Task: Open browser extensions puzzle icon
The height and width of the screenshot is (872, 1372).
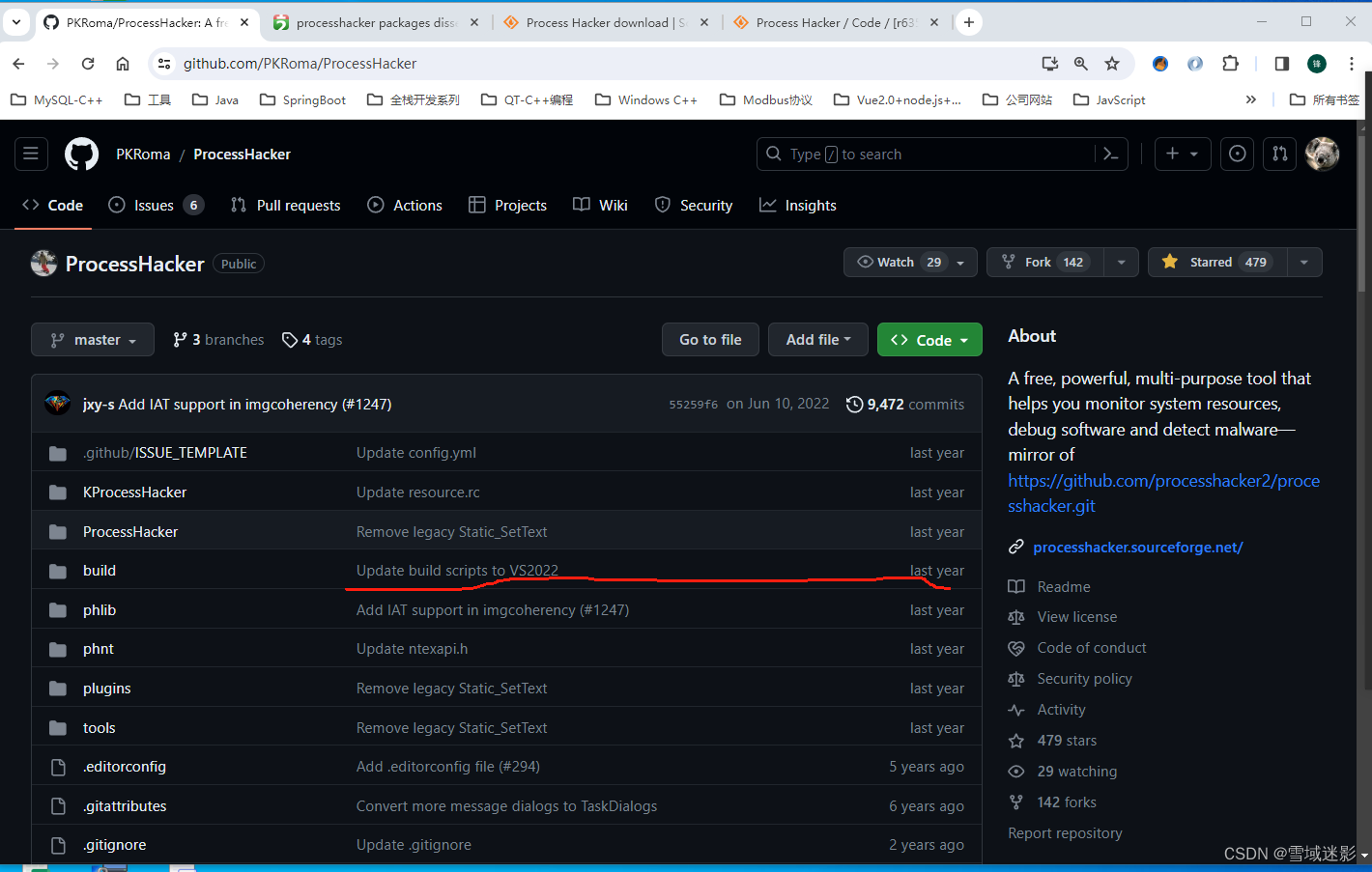Action: click(1230, 64)
